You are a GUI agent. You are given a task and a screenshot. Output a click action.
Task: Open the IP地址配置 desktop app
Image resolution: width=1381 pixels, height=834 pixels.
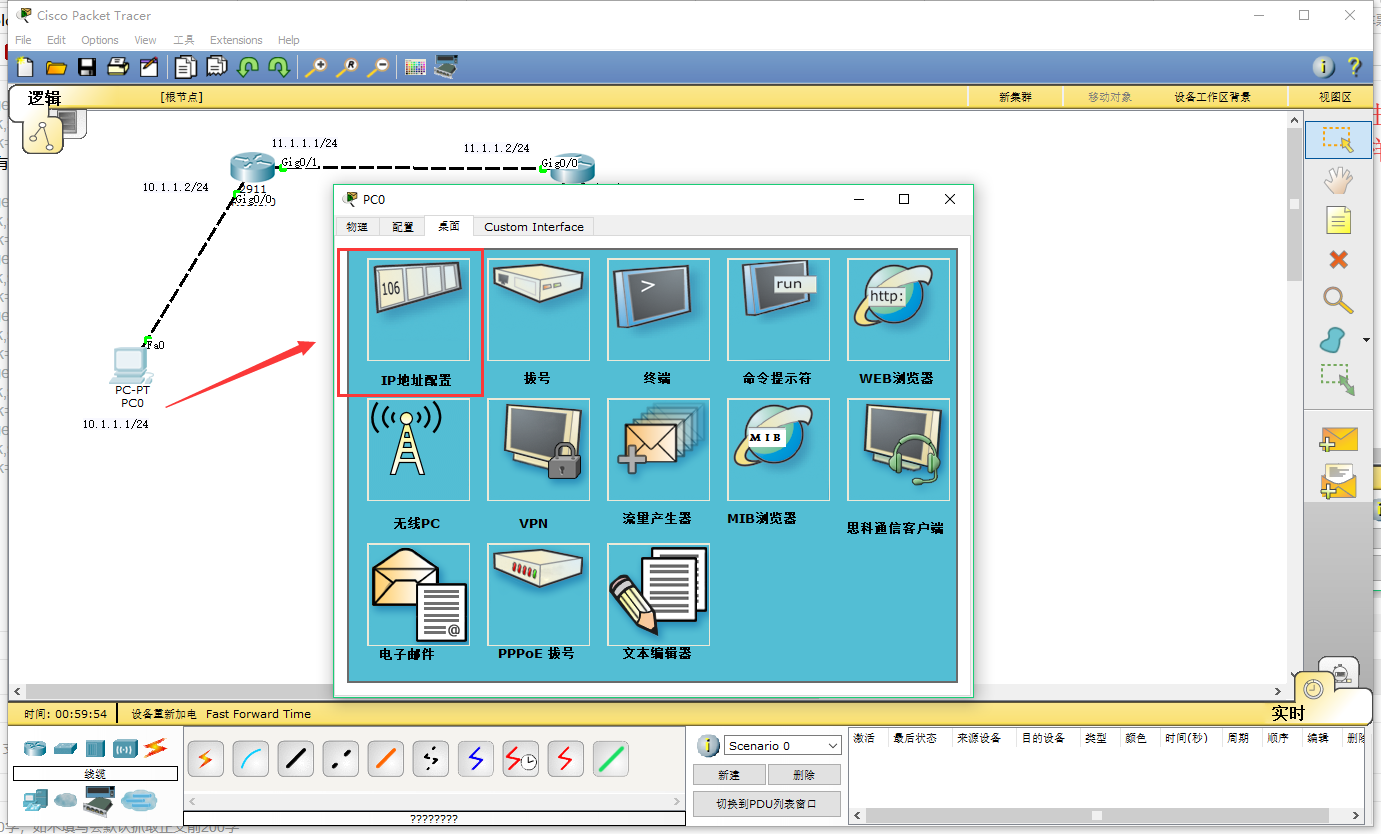click(x=418, y=309)
